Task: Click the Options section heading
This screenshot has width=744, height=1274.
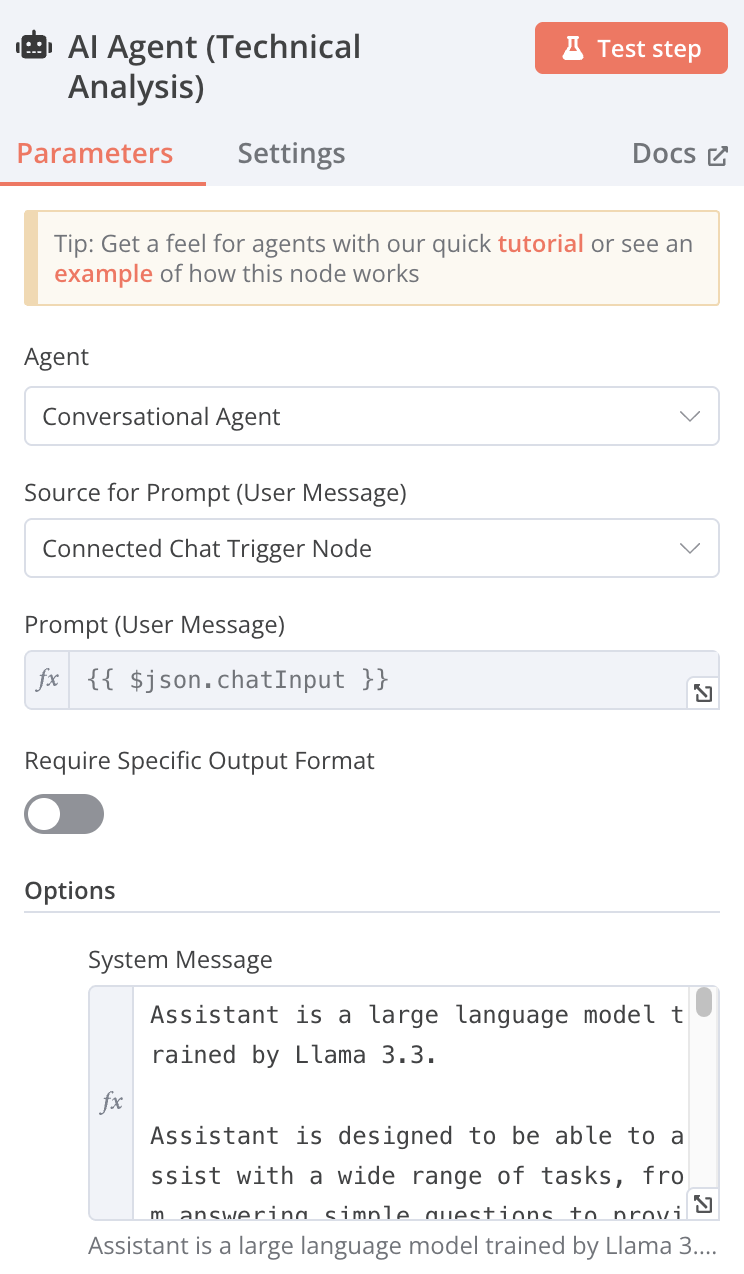Action: coord(70,891)
